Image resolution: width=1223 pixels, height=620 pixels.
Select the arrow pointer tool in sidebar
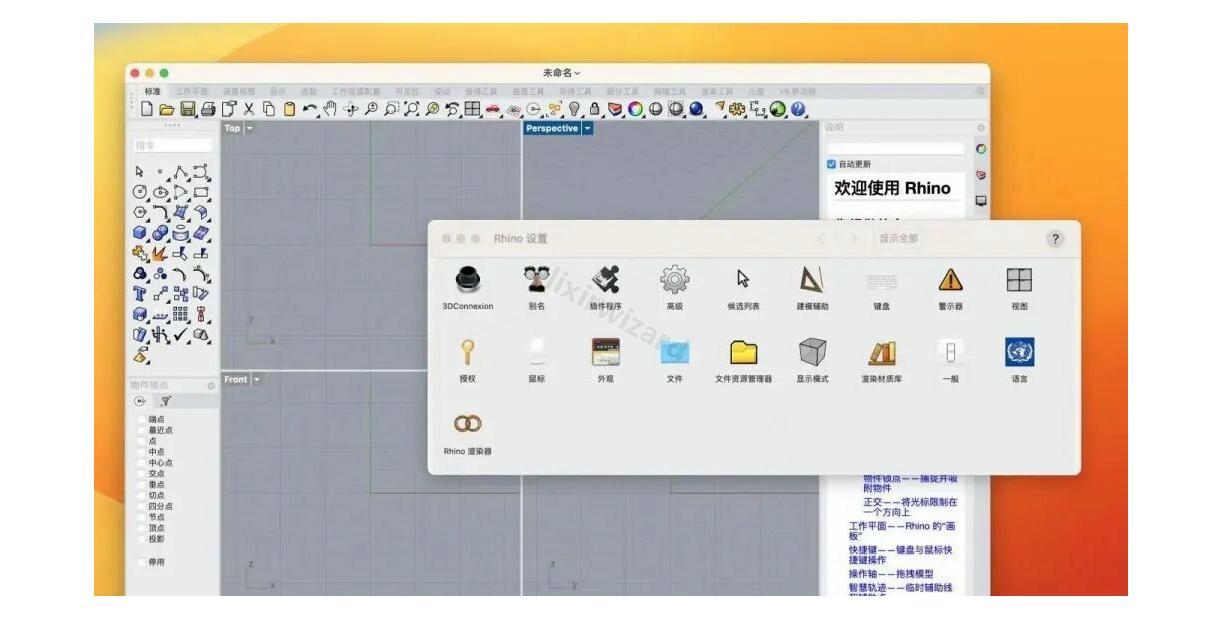[139, 171]
